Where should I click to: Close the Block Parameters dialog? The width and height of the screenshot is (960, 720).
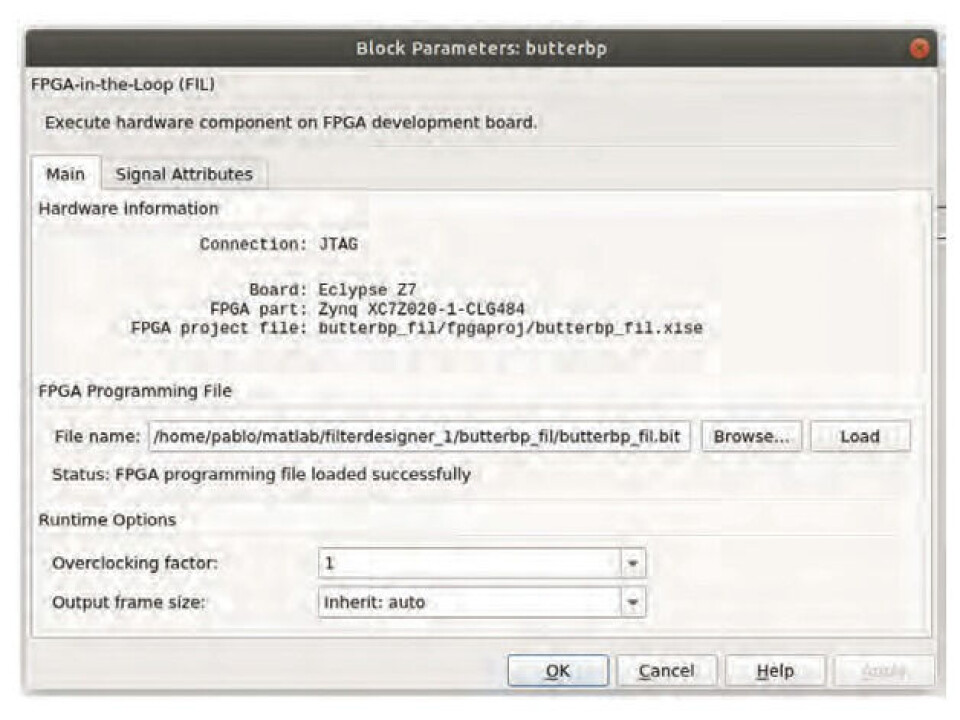click(x=920, y=48)
